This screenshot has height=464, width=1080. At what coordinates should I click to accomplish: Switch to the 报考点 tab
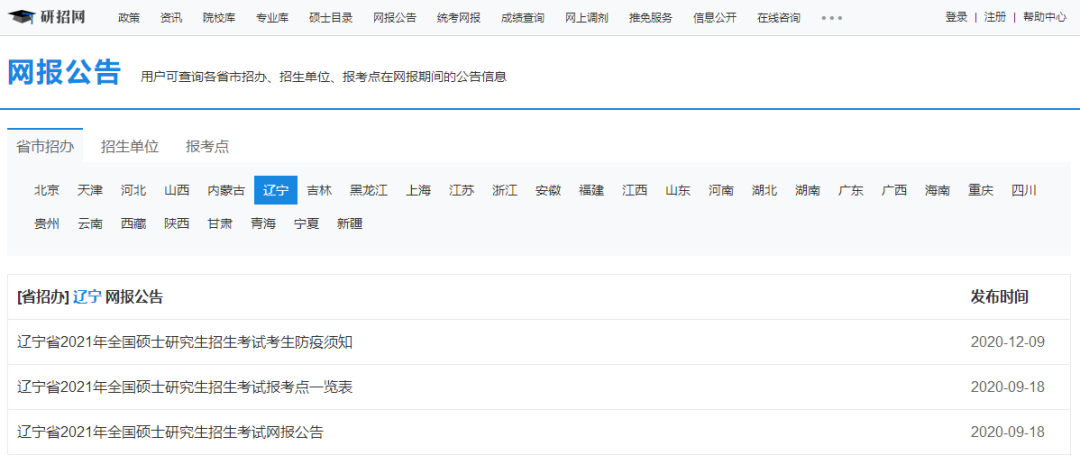(x=207, y=146)
